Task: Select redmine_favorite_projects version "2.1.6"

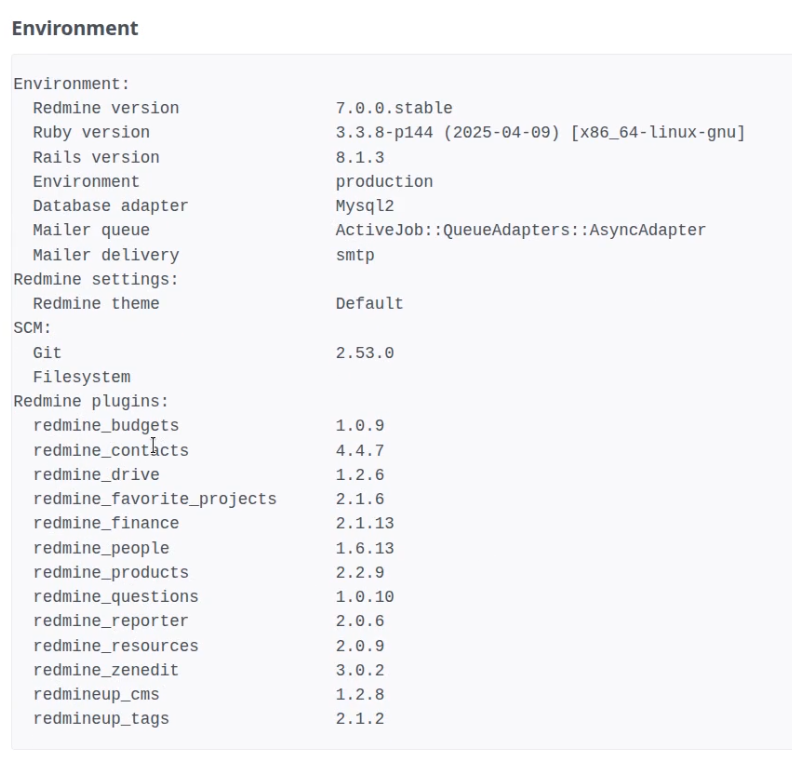Action: 360,499
